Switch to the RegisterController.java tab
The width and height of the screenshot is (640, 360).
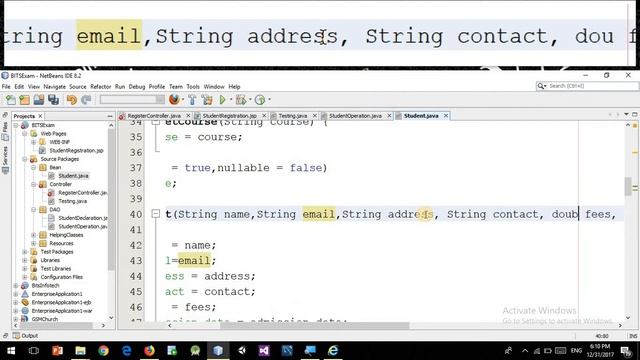[x=153, y=116]
